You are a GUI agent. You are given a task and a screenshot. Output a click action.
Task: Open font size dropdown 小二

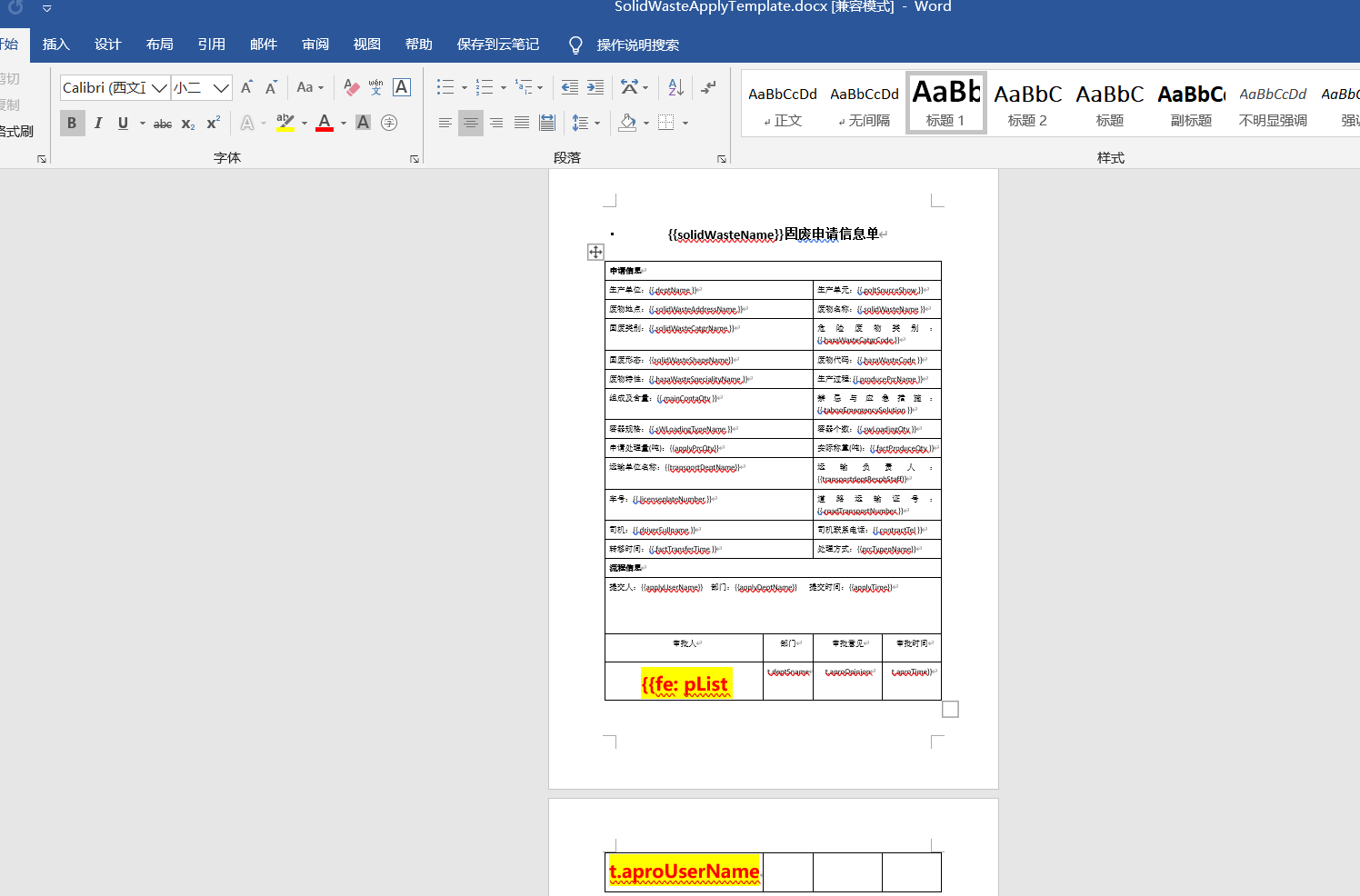[x=221, y=87]
